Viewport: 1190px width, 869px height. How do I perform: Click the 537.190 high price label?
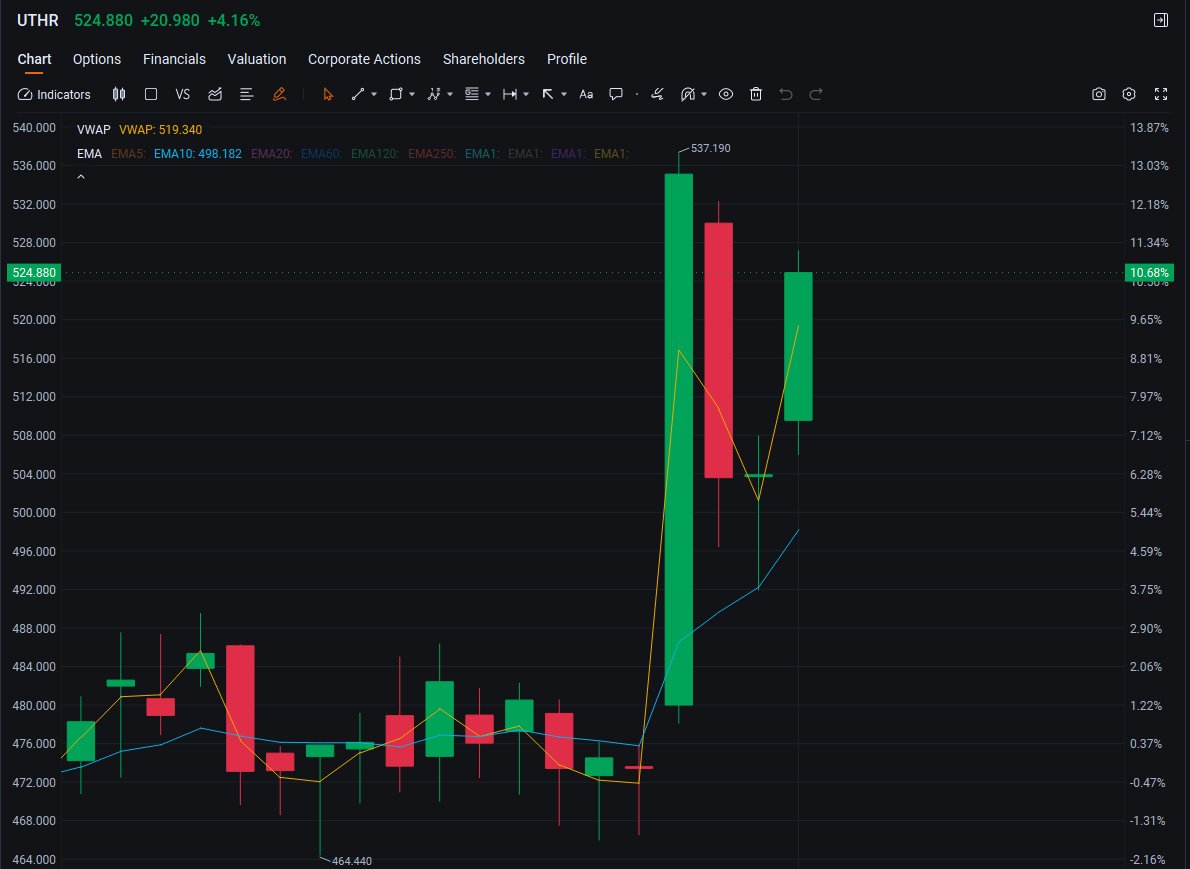pos(710,148)
